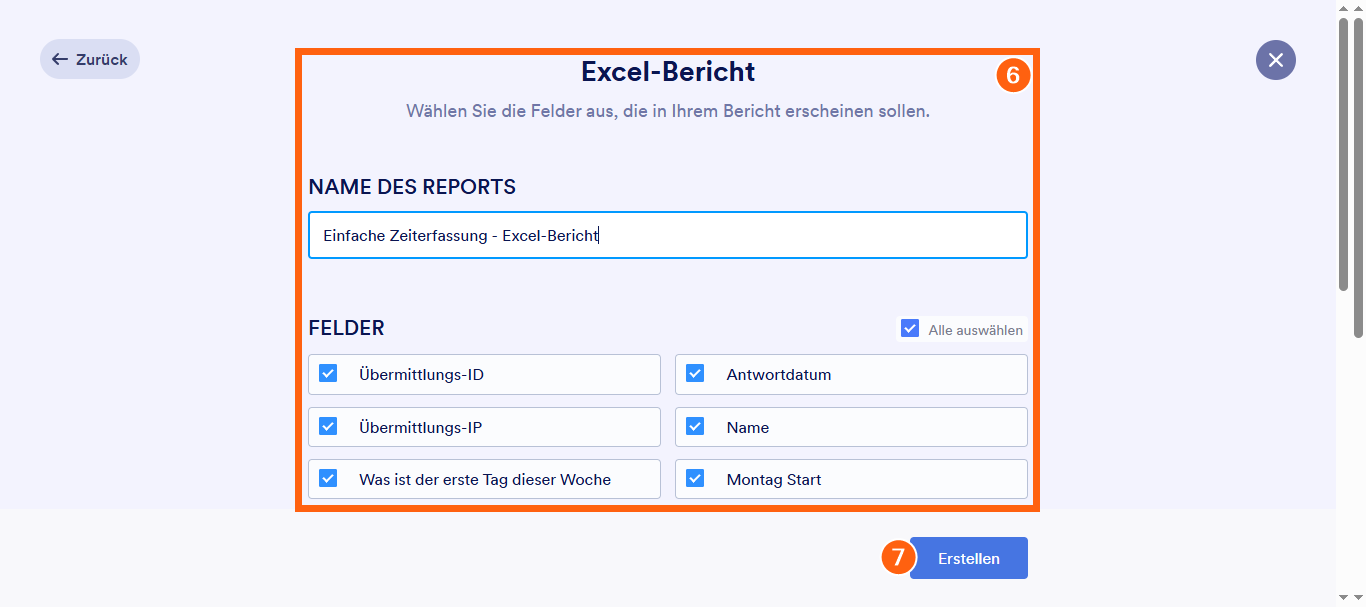Click the Excel-Bericht heading text
1366x607 pixels.
[x=668, y=72]
